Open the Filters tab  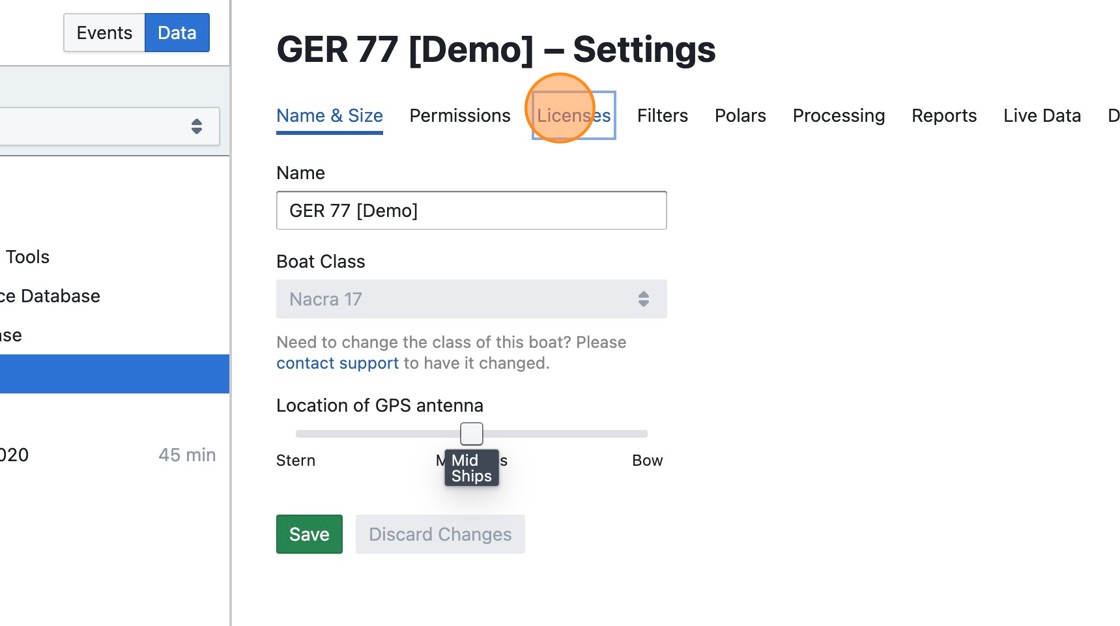tap(662, 116)
